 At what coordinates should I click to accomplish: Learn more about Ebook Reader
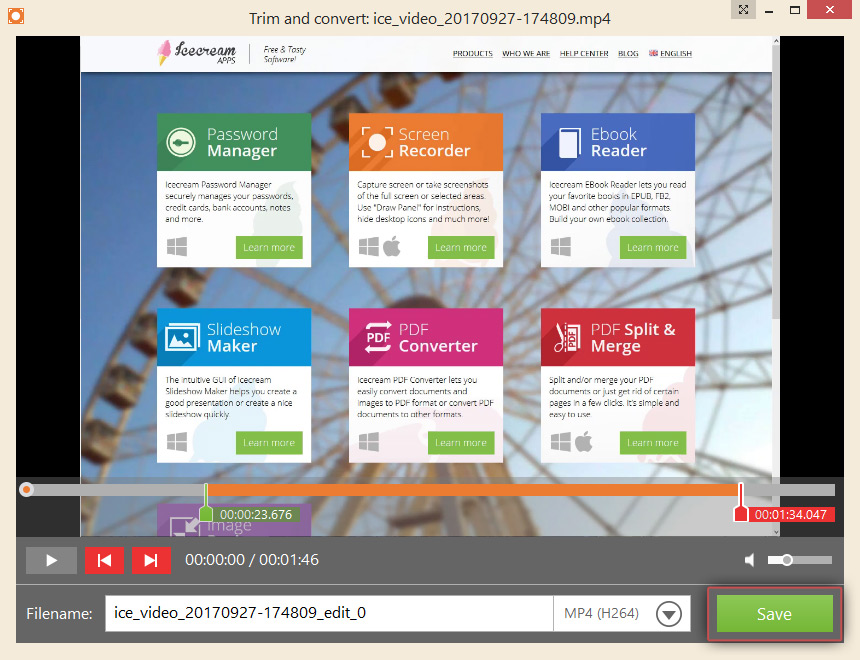[x=653, y=247]
